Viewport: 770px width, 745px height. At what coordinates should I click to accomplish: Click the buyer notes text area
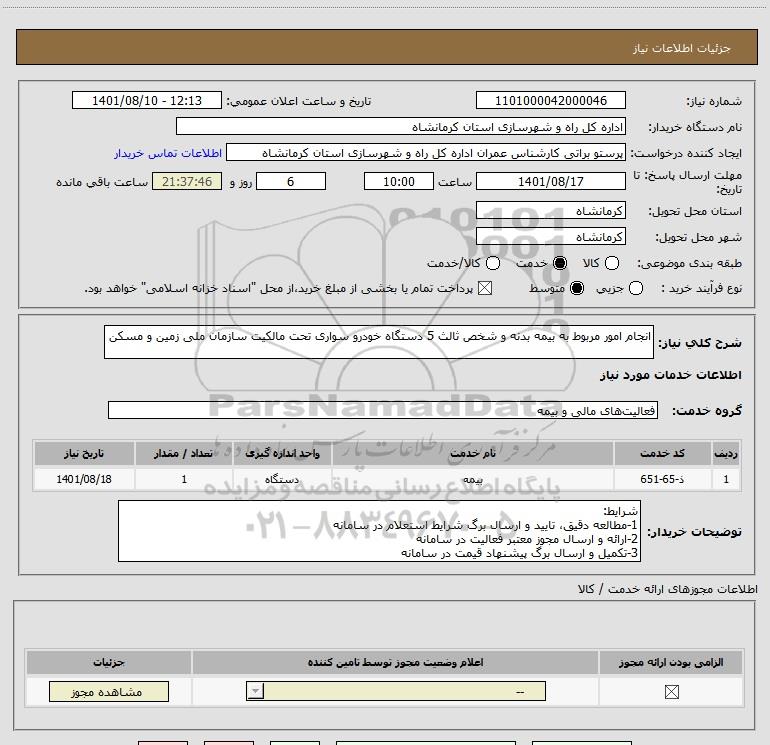coord(379,531)
